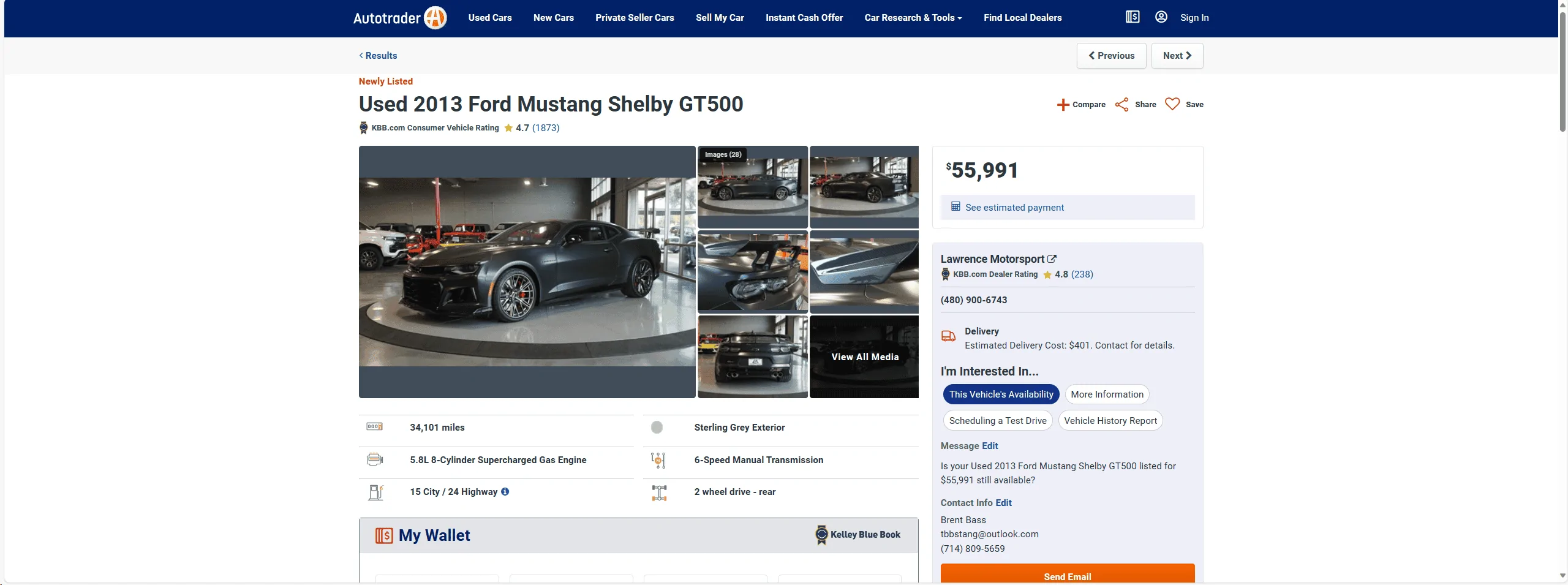Open Find Local Dealers menu

tap(1022, 18)
